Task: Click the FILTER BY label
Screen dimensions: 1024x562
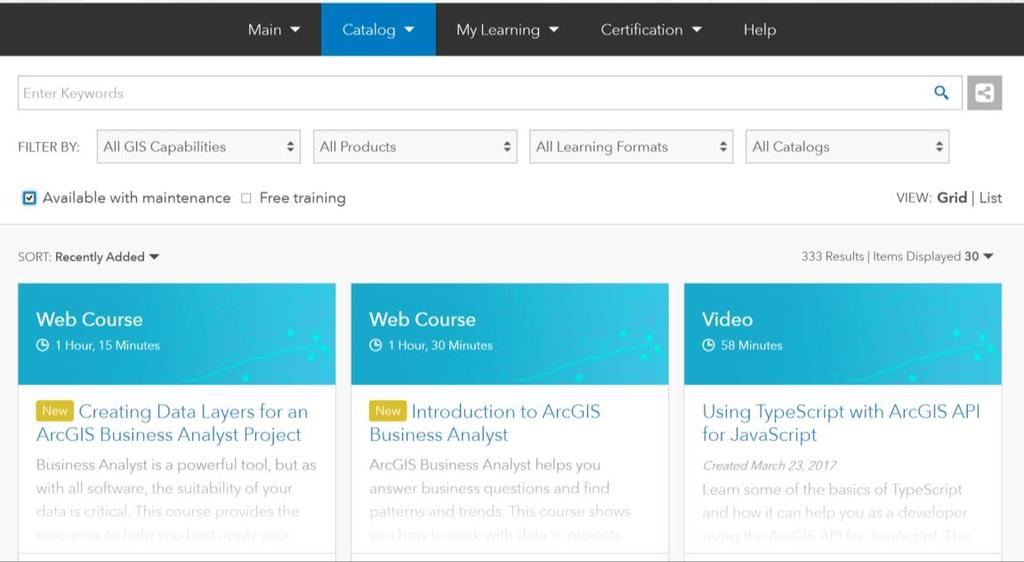Action: 48,147
